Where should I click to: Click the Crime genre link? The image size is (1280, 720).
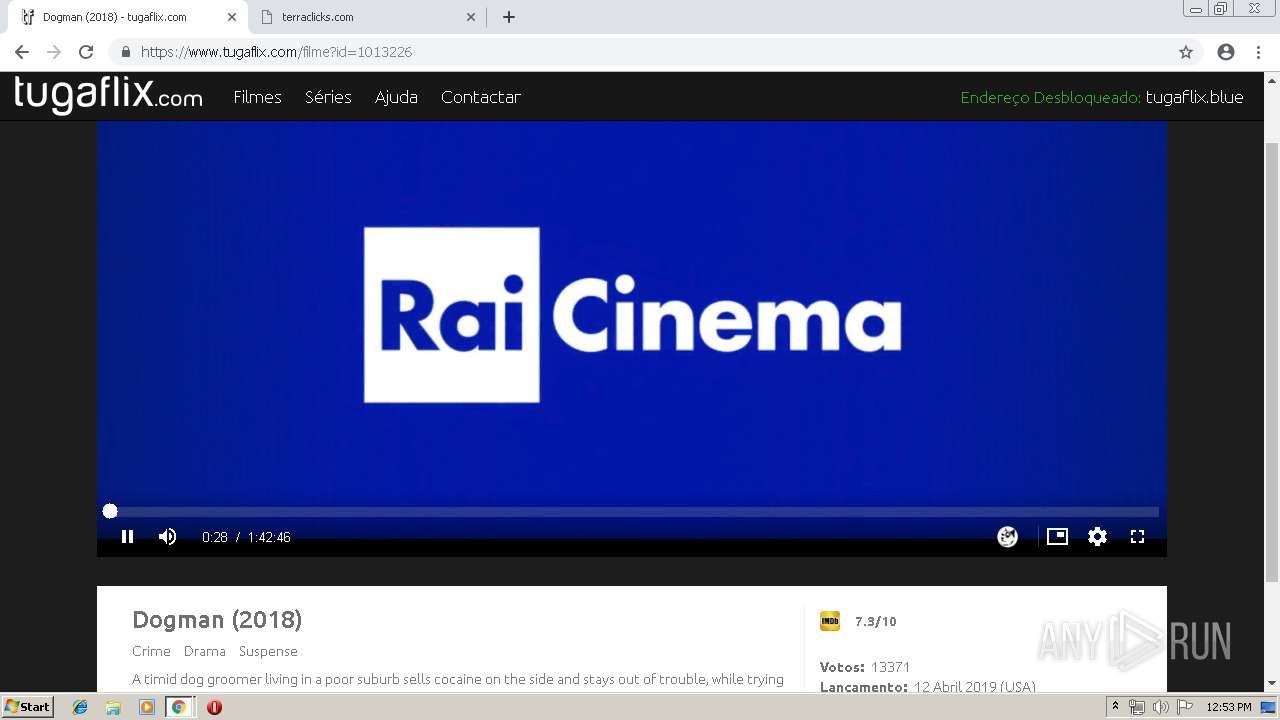tap(151, 651)
